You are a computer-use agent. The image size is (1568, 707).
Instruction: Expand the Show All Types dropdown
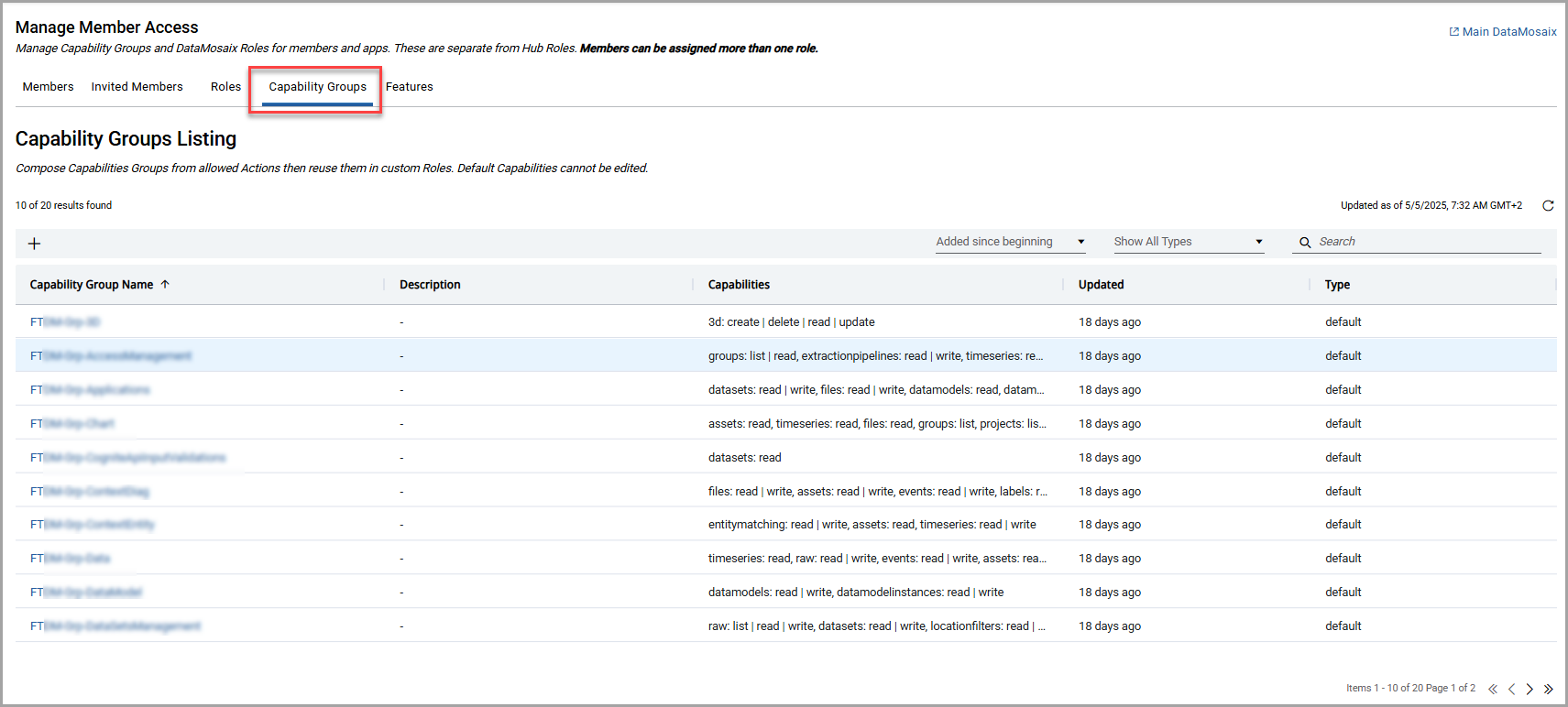tap(1188, 242)
